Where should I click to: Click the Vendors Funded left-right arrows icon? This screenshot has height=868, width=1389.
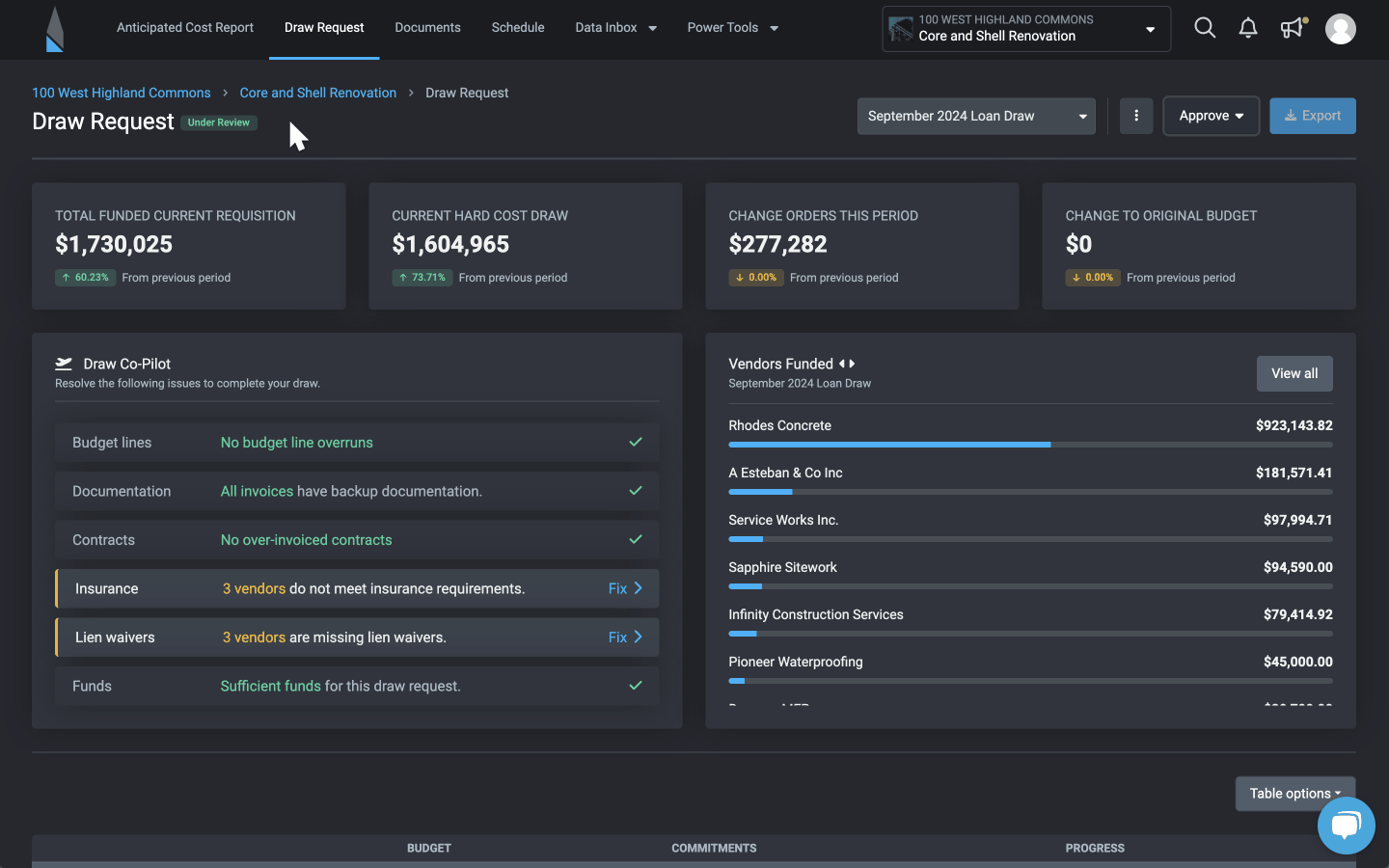(x=847, y=364)
